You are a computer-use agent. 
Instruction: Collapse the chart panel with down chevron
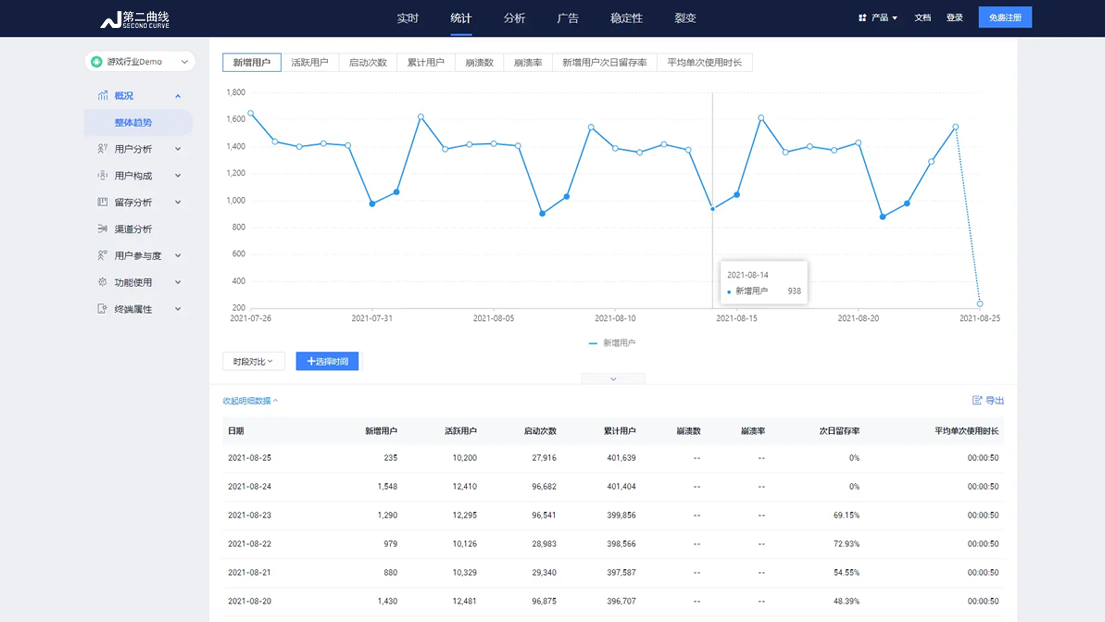[x=613, y=379]
